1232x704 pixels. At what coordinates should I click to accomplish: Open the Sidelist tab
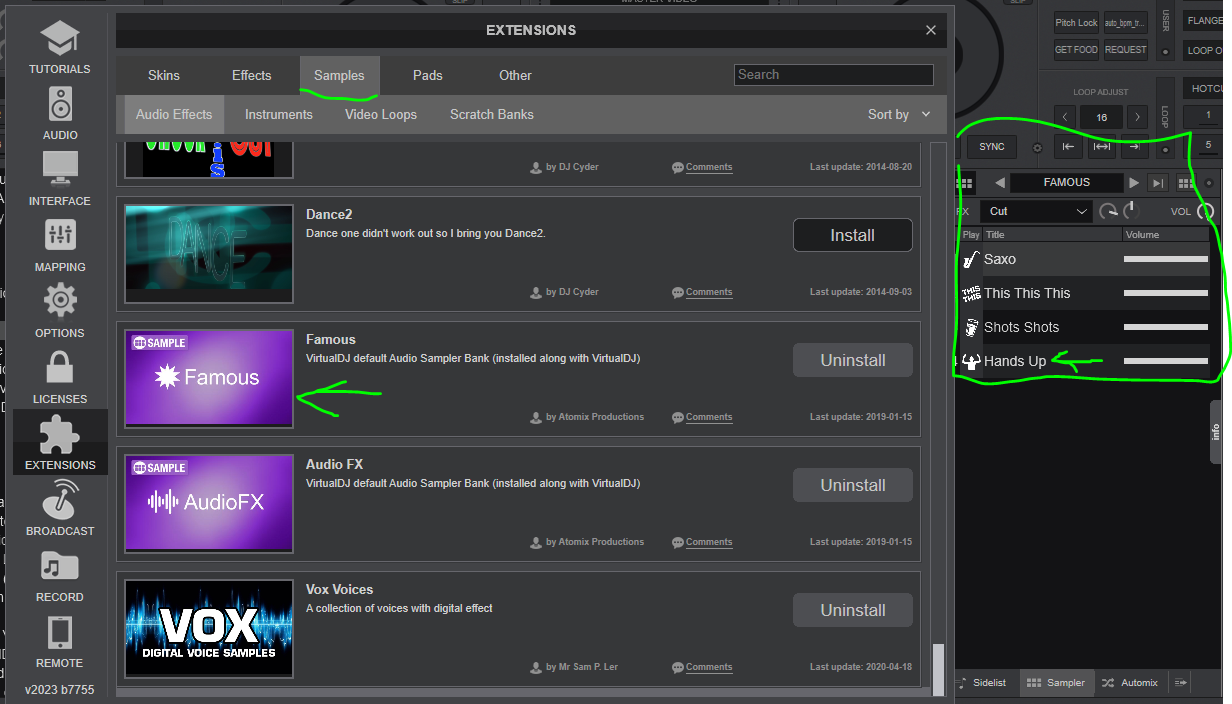987,683
